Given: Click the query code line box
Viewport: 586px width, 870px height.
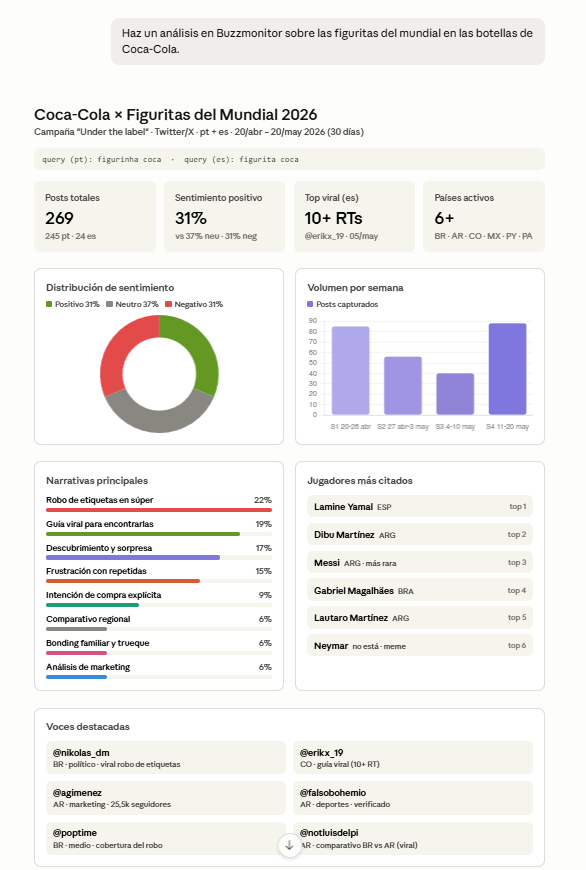Looking at the screenshot, I should pos(289,159).
